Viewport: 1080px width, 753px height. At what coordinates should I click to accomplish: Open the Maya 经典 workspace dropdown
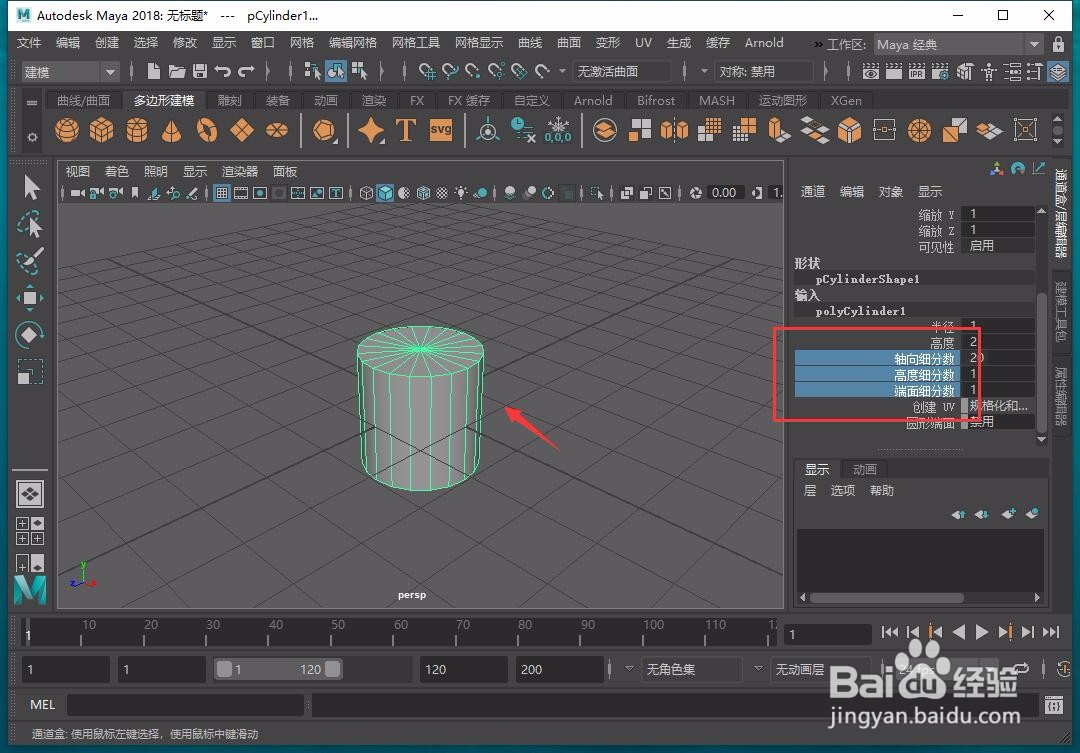(957, 44)
